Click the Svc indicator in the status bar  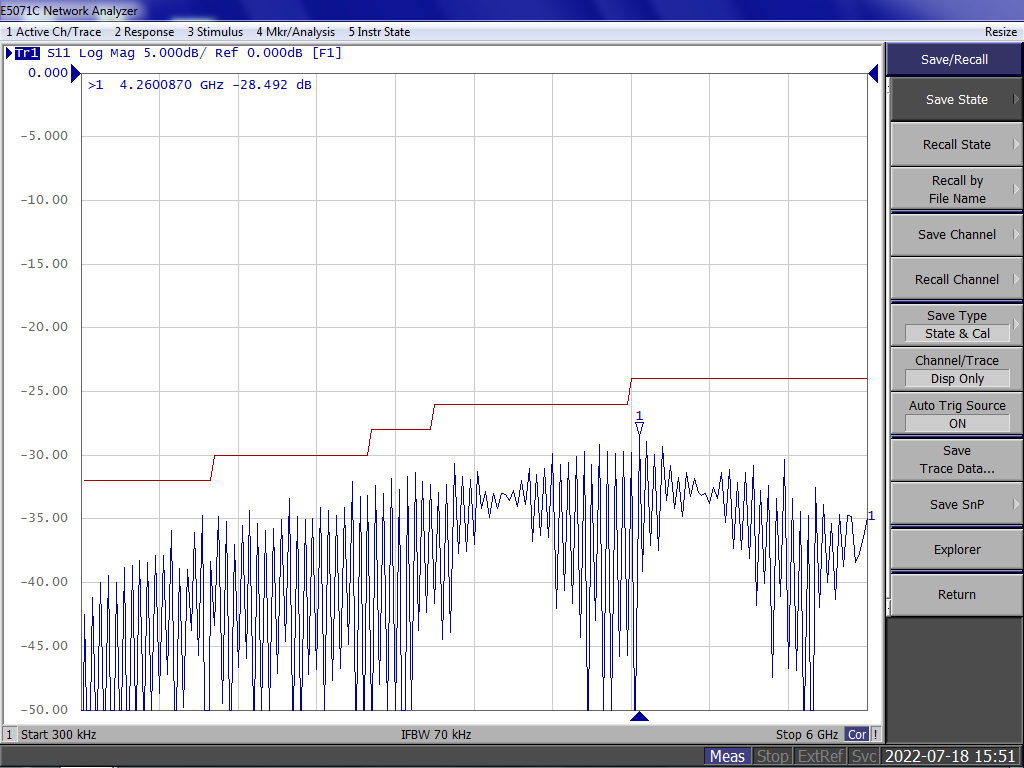click(864, 756)
